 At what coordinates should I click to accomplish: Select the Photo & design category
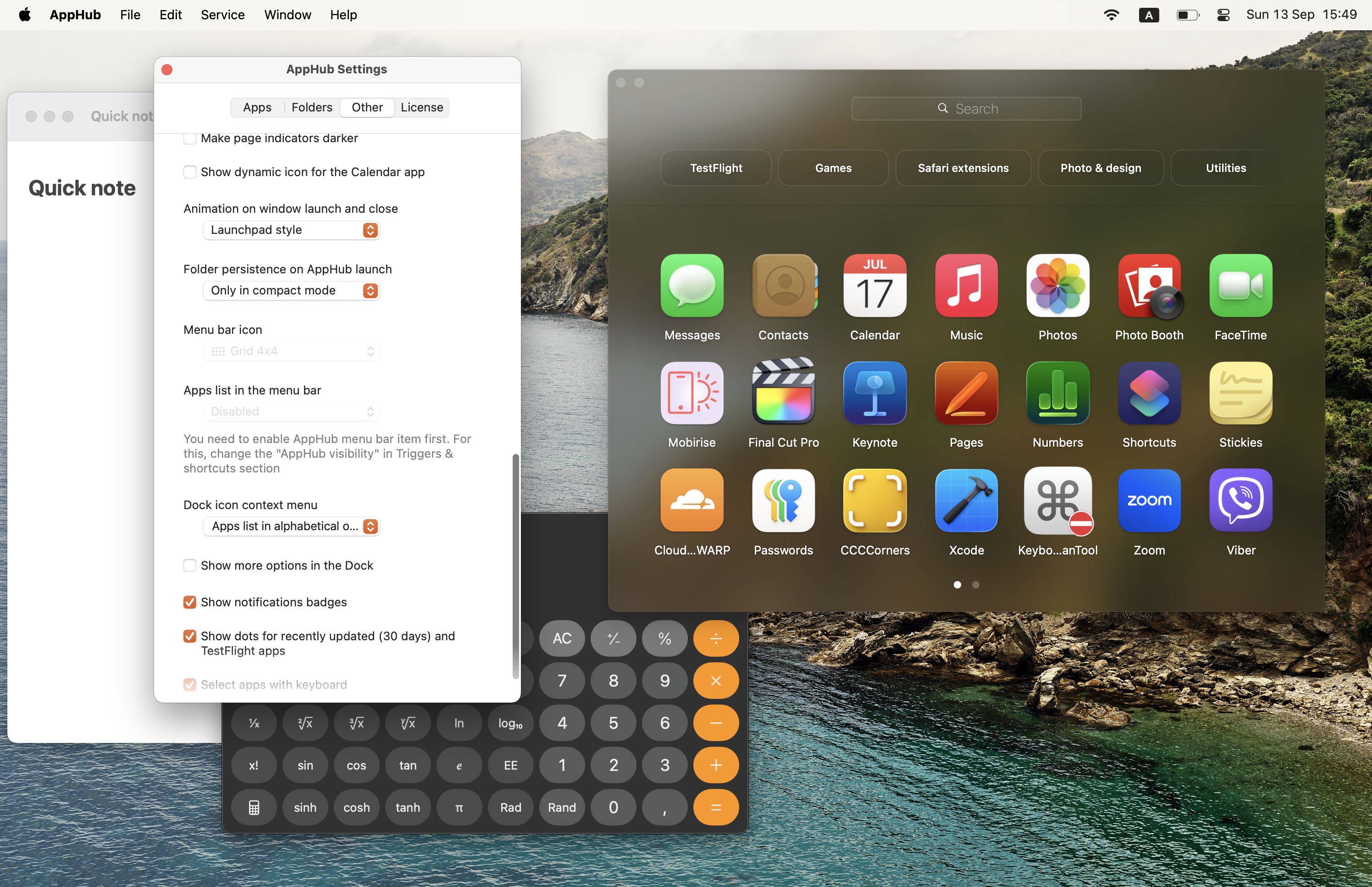point(1101,168)
